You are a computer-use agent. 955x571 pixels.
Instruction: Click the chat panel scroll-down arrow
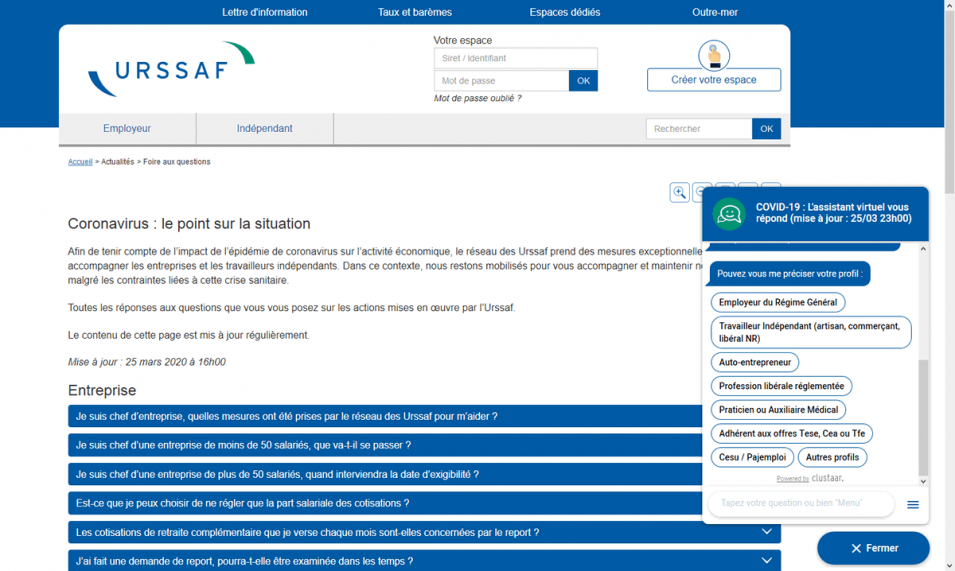click(x=923, y=481)
